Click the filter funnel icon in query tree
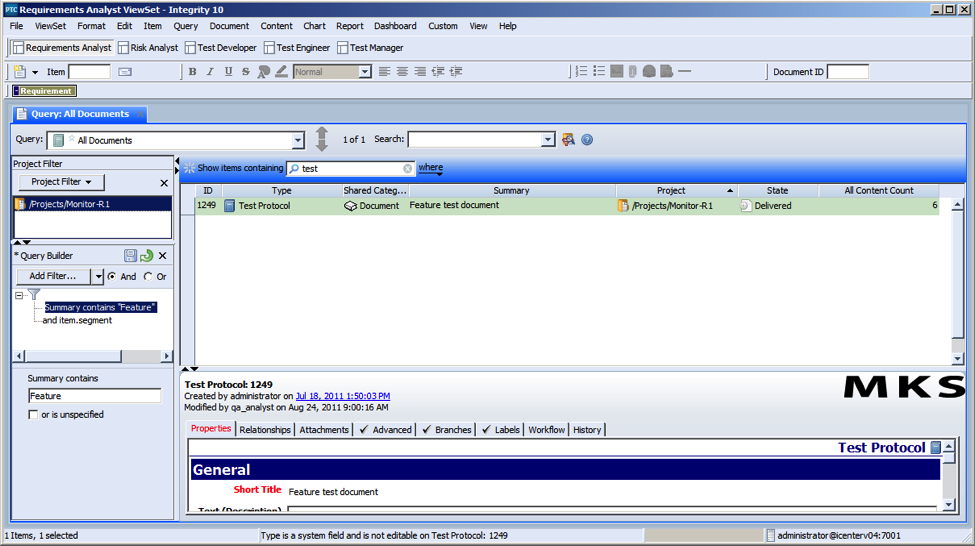The image size is (975, 546). 34,295
